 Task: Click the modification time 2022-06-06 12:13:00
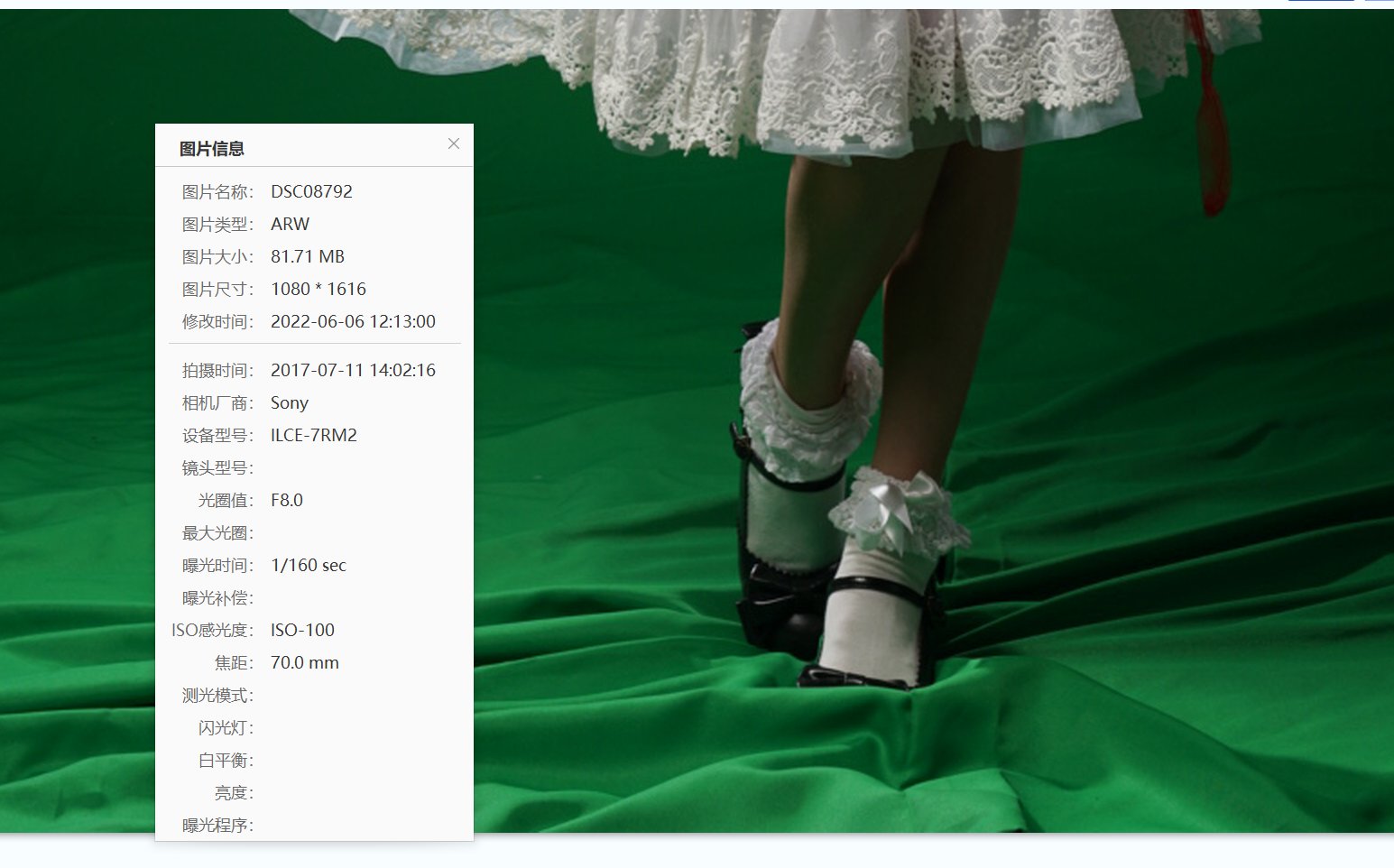click(x=353, y=321)
